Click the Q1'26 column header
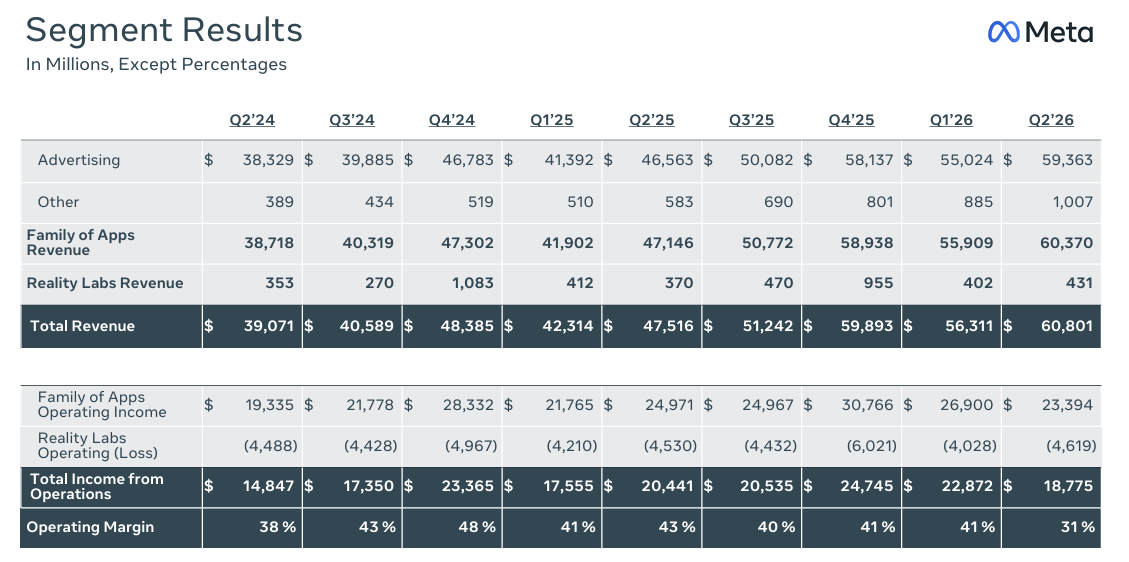Image resolution: width=1129 pixels, height=562 pixels. tap(951, 120)
